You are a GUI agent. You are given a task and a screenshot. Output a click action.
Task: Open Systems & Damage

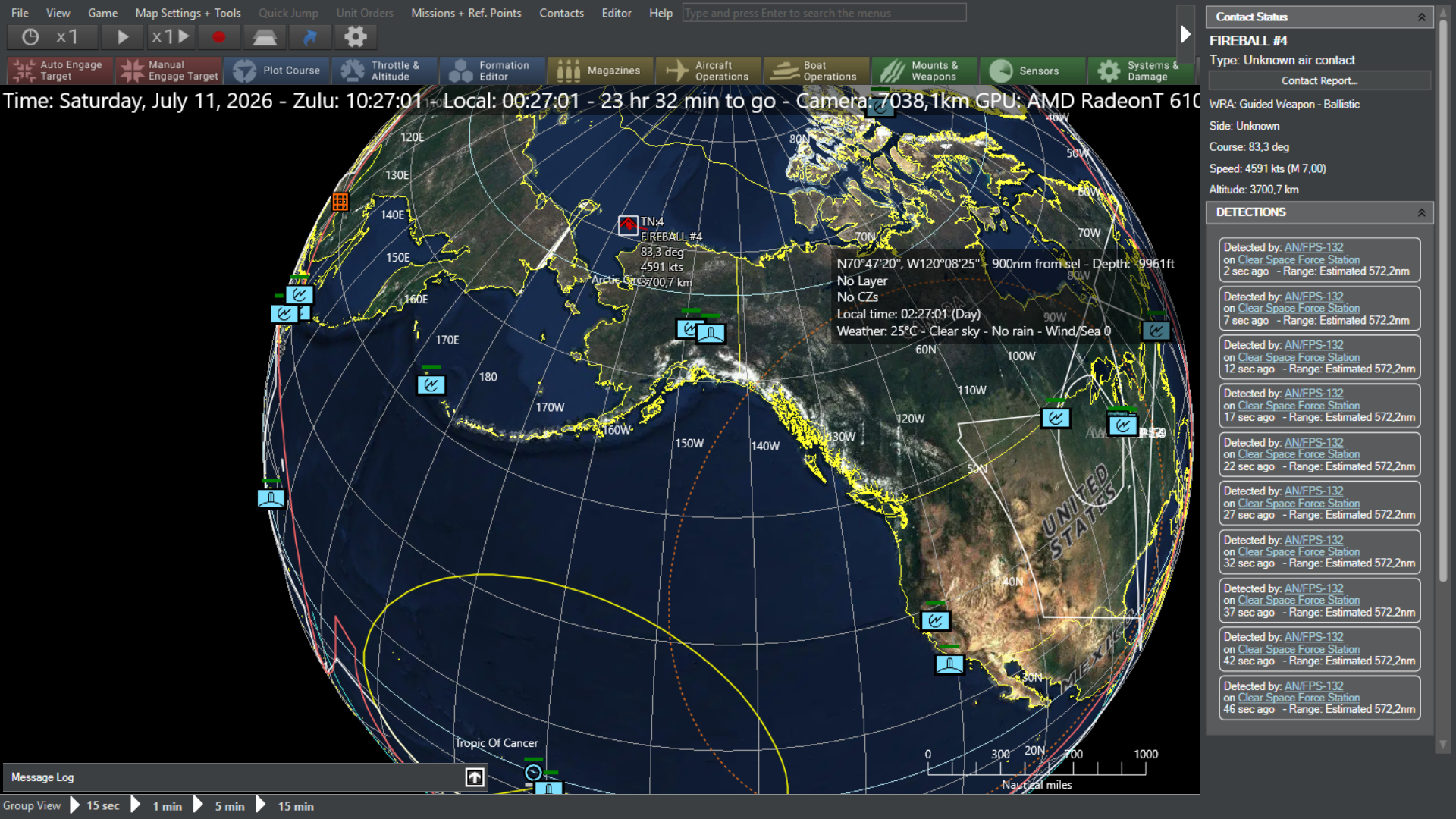[1141, 71]
